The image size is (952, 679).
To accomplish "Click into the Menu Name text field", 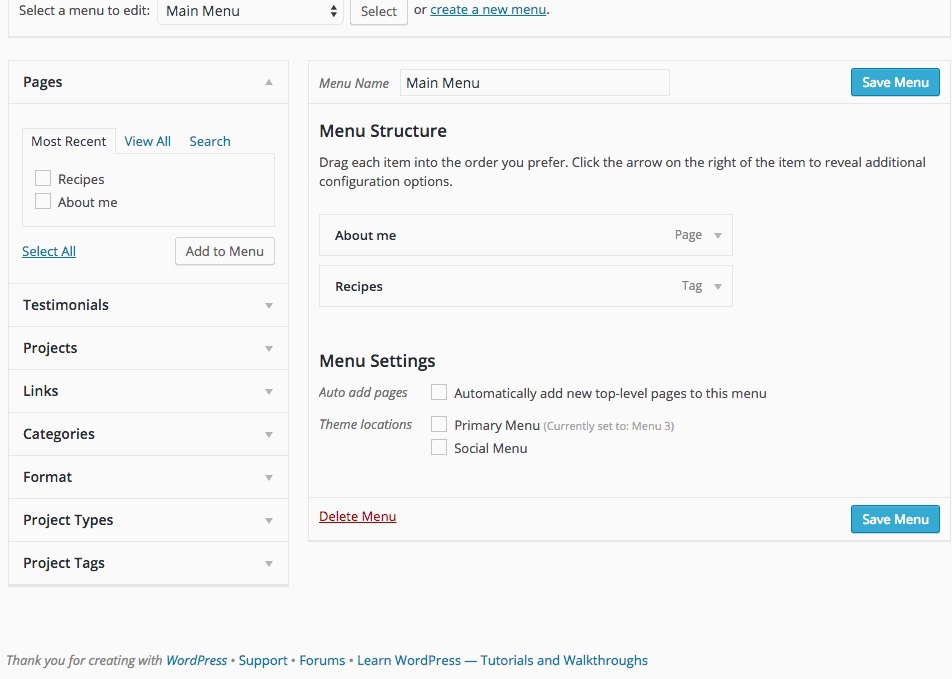I will (x=534, y=83).
